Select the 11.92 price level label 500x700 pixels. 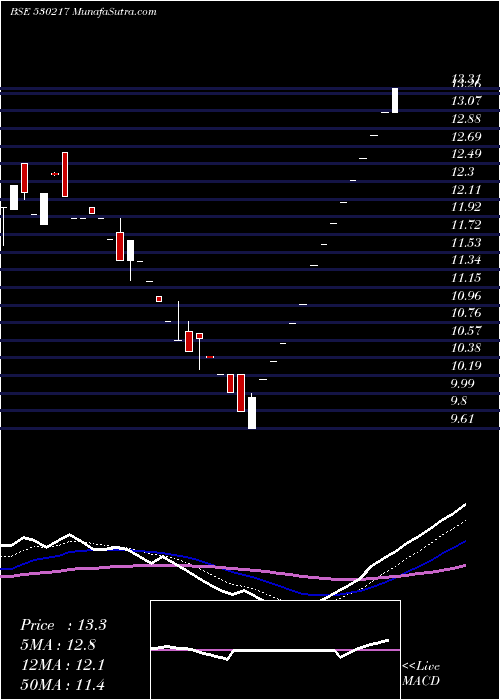point(466,207)
